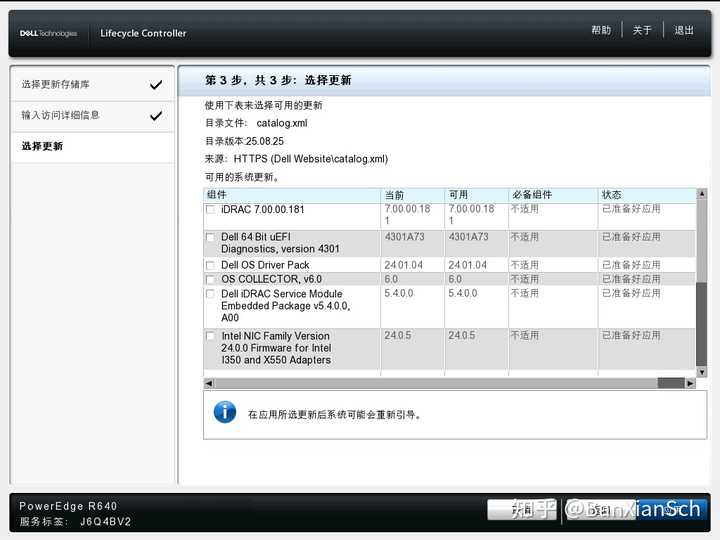Open the 关于 about link
The image size is (720, 540).
pyautogui.click(x=642, y=30)
